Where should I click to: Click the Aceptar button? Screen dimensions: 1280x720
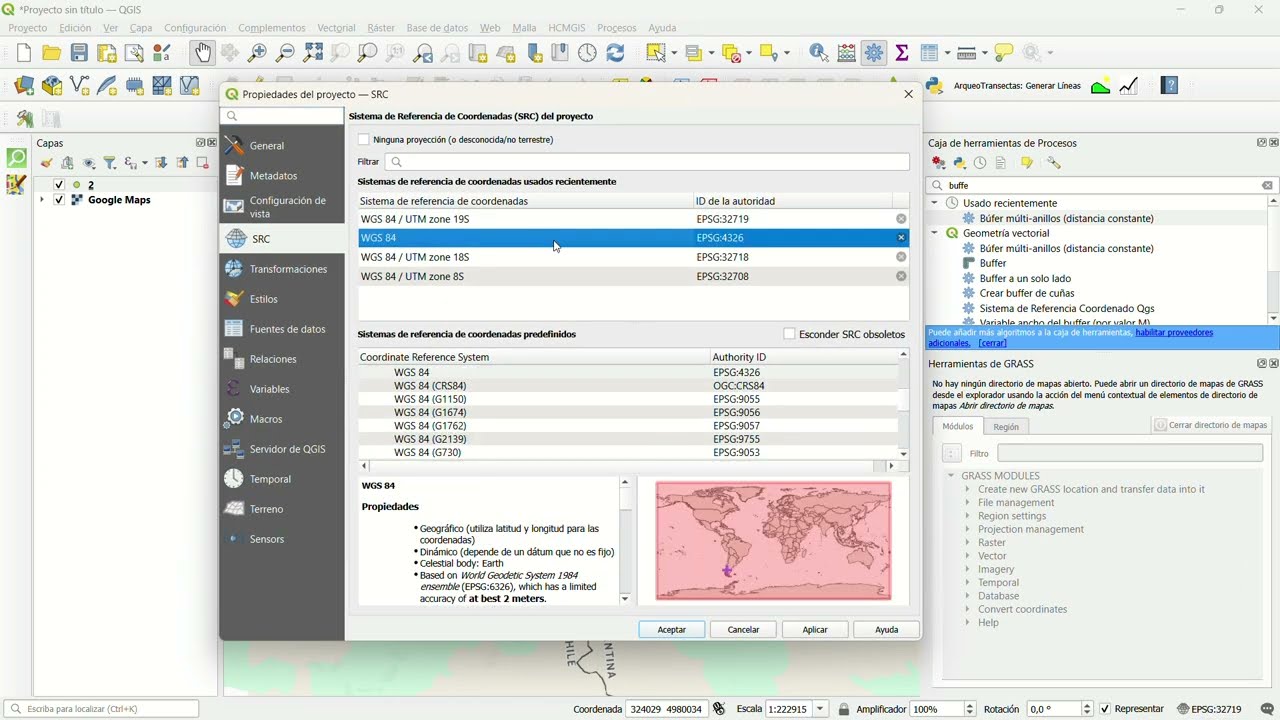[x=672, y=630]
